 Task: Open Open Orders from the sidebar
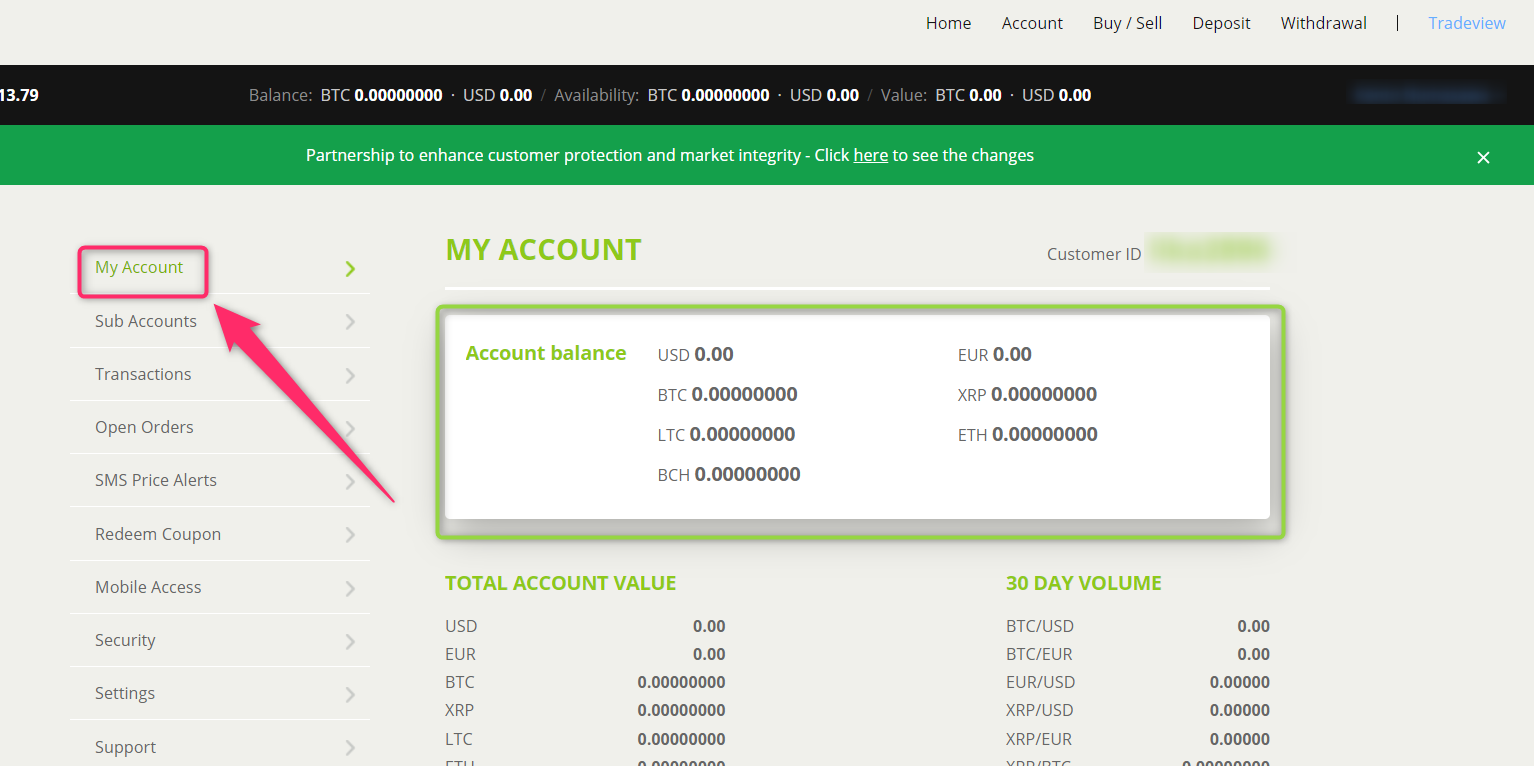144,427
